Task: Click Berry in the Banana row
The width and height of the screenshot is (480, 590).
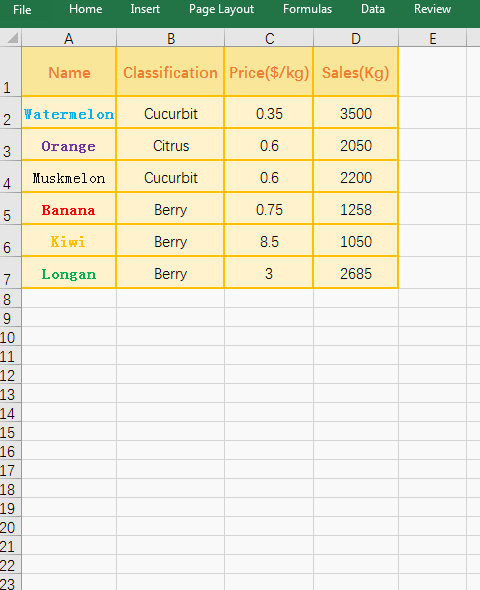Action: click(x=170, y=209)
